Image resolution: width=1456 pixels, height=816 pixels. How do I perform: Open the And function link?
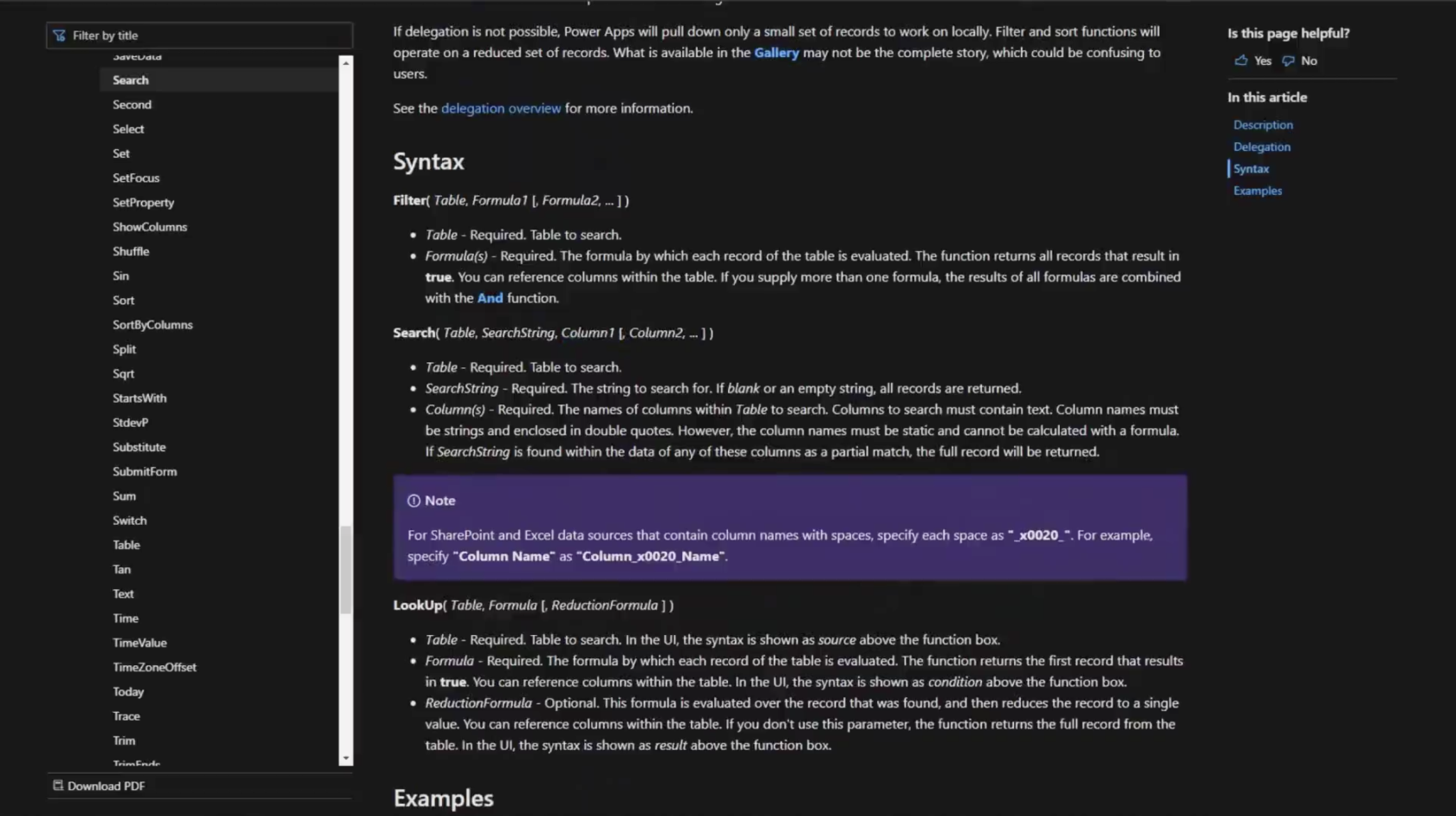coord(490,298)
